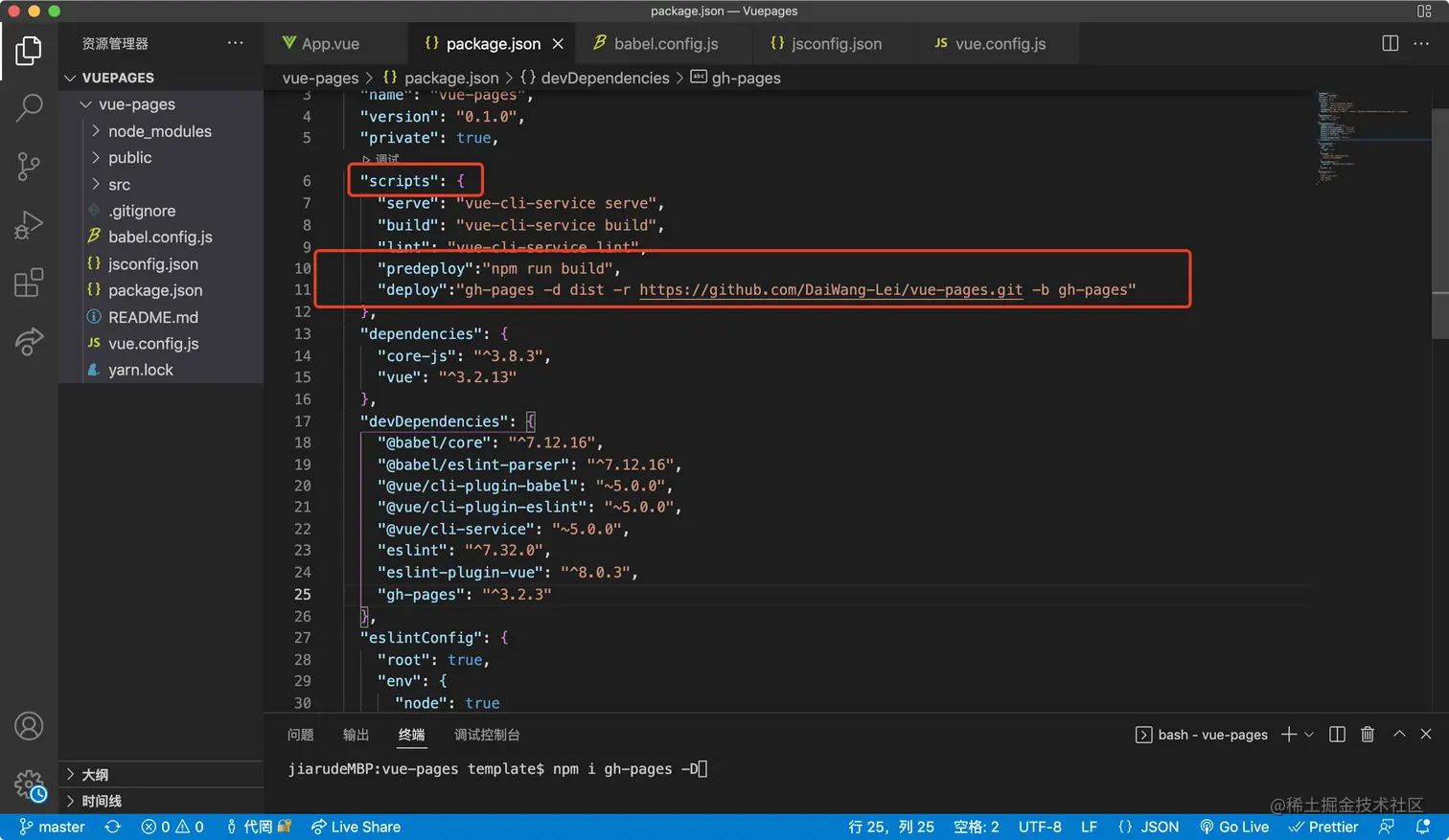Open the 调试控制台 panel tab

coord(487,735)
